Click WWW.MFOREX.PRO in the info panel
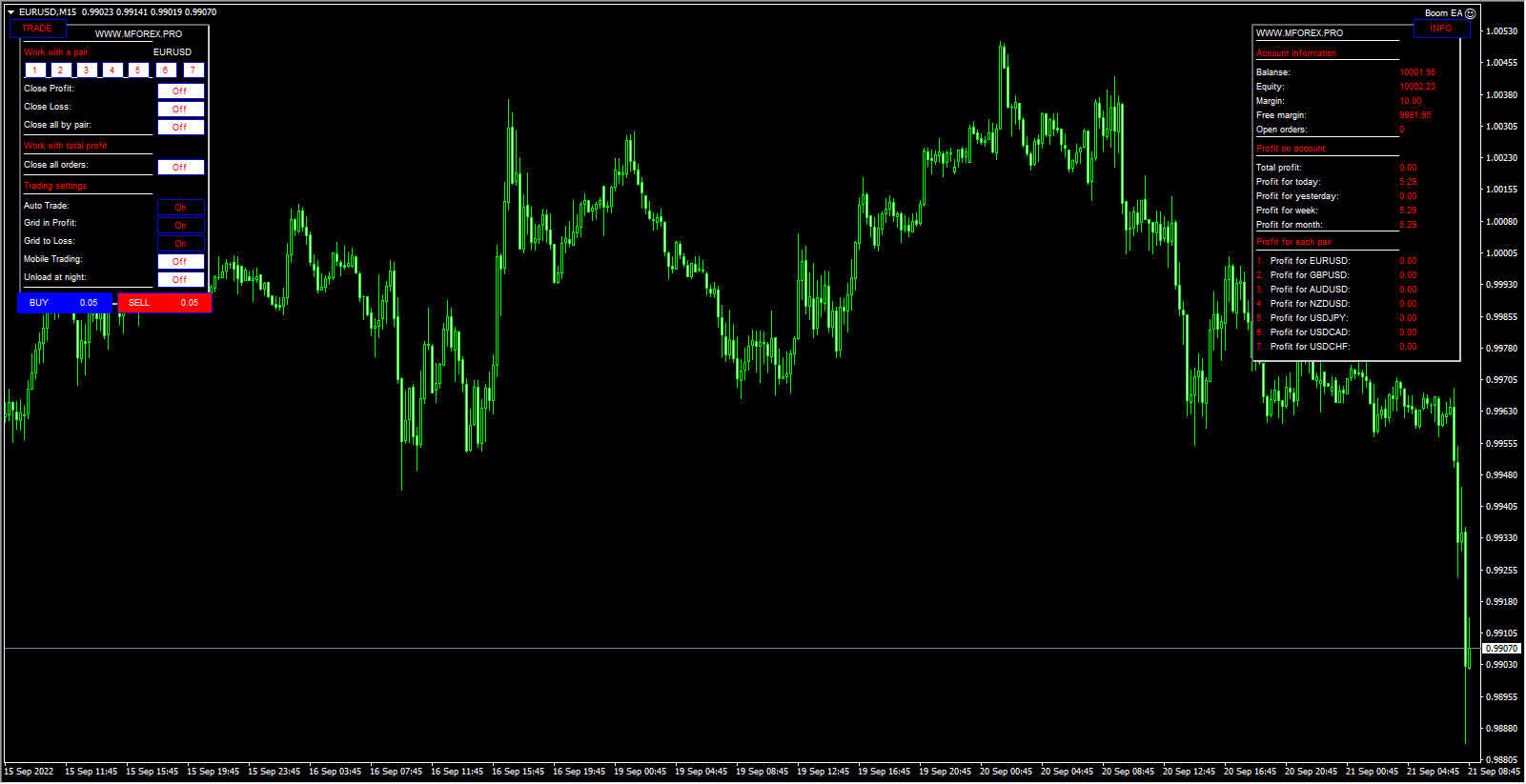 click(x=1299, y=33)
